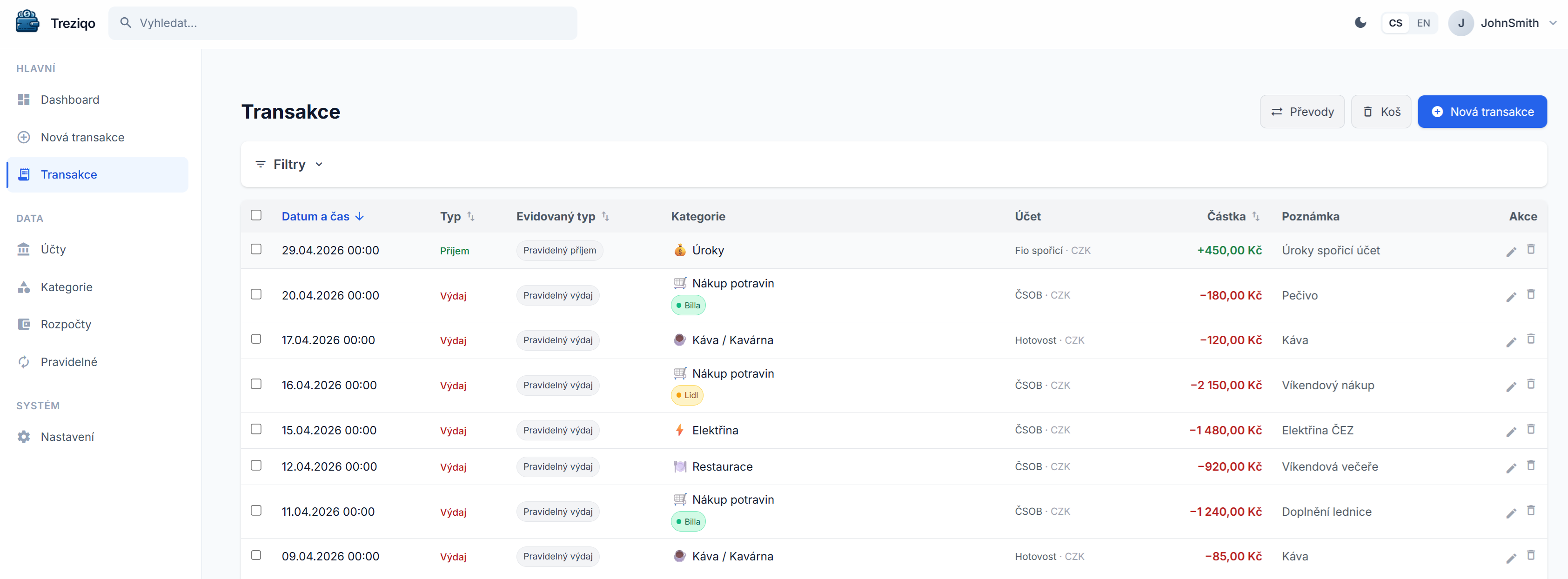This screenshot has height=579, width=1568.
Task: Open Rozpočty in the sidebar
Action: tap(66, 324)
